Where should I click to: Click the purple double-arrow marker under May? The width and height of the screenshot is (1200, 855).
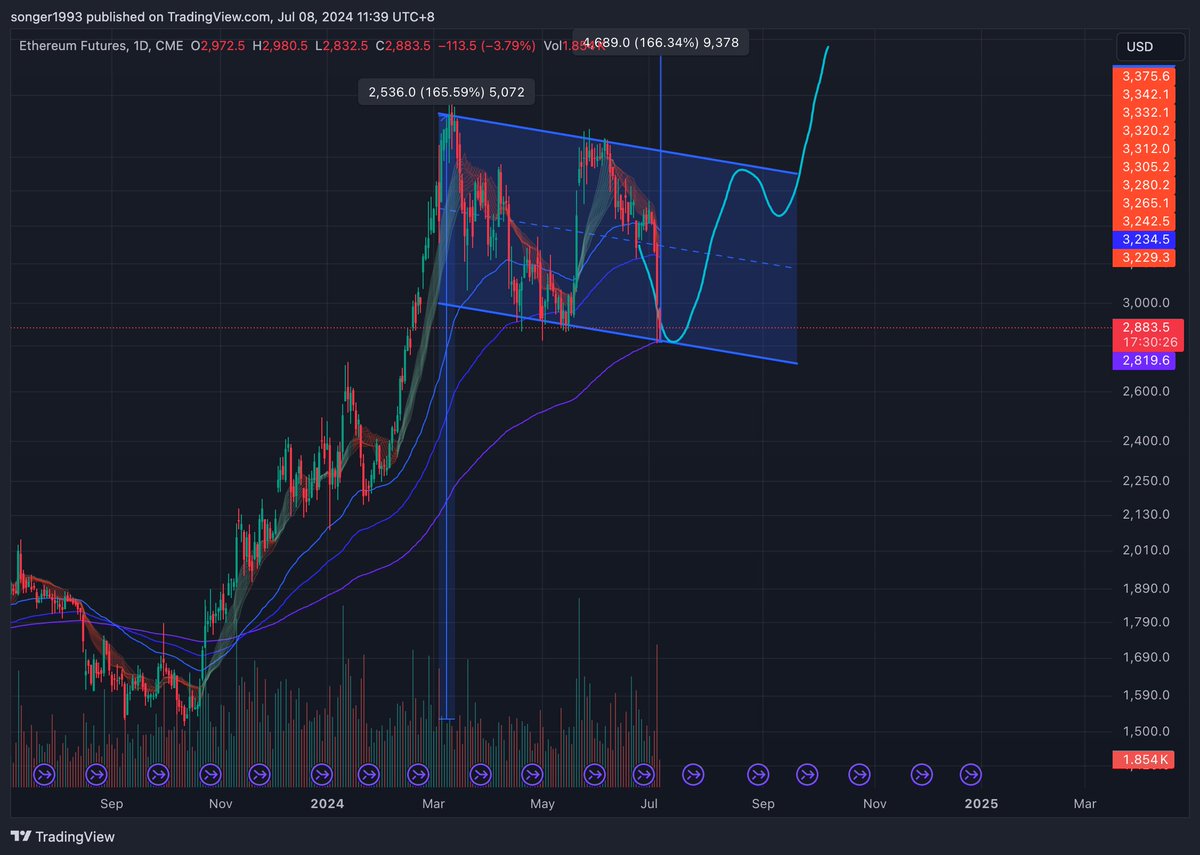[x=530, y=773]
